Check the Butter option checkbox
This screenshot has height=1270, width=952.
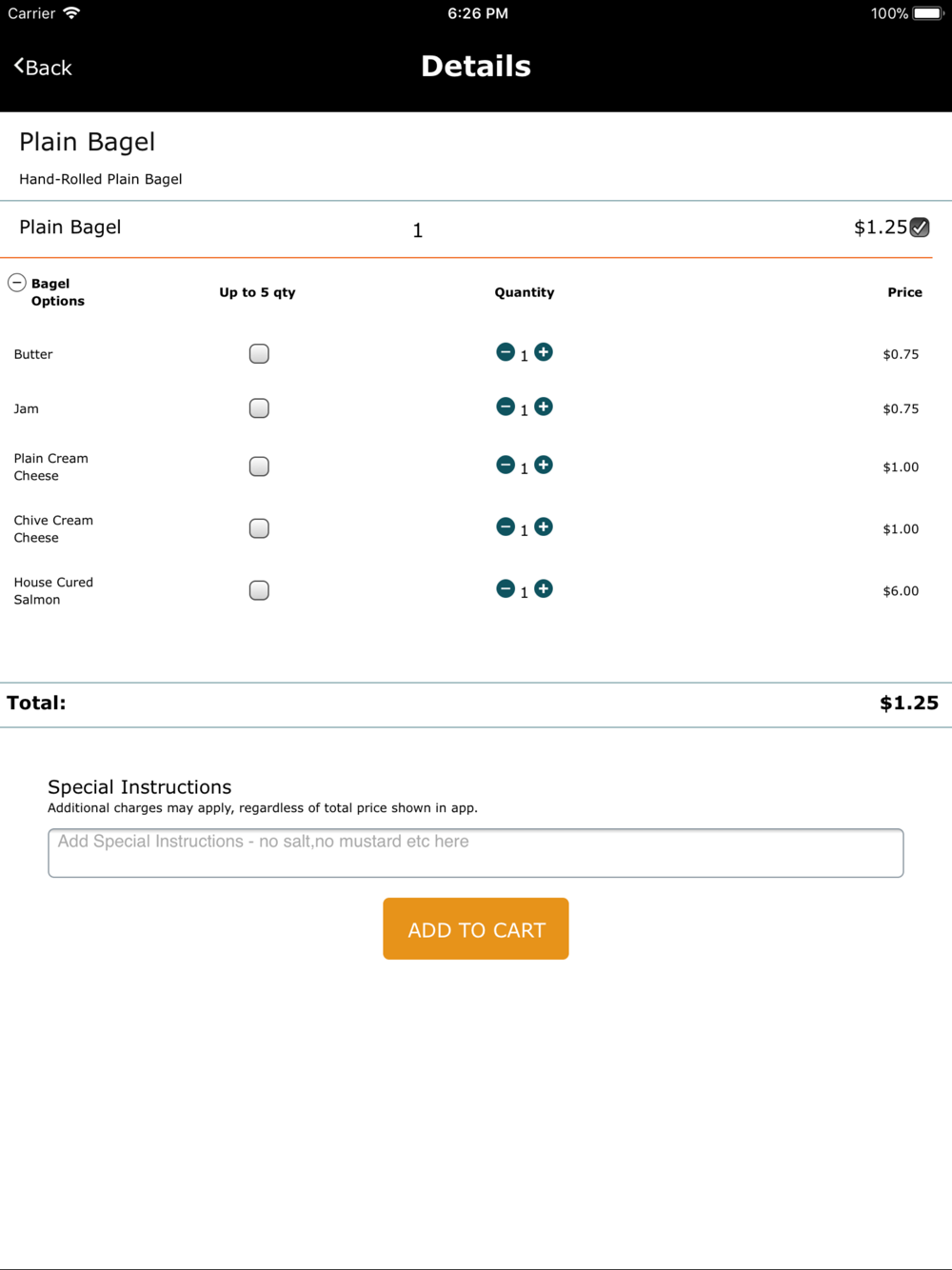pyautogui.click(x=259, y=354)
